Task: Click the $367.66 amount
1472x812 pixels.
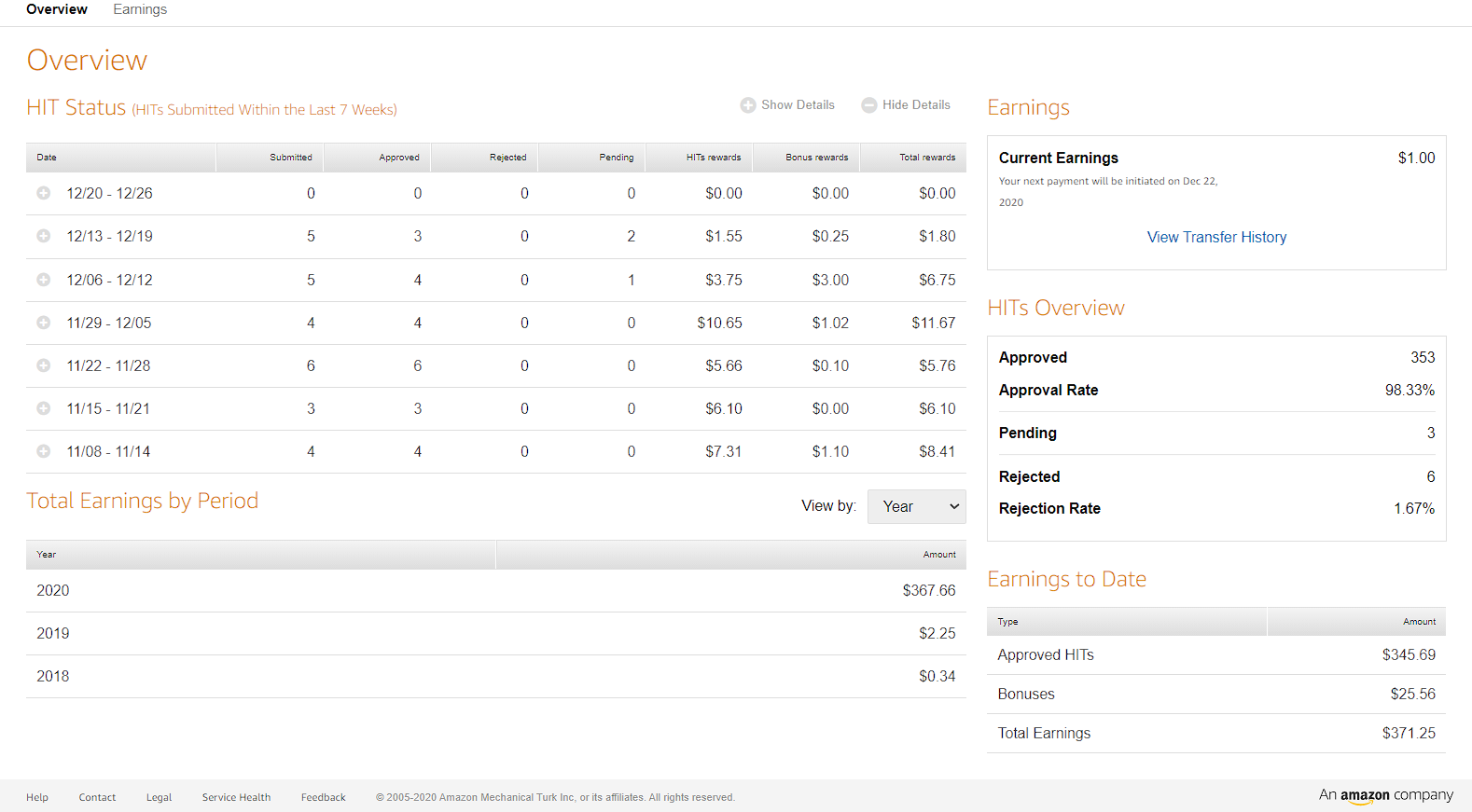Action: pyautogui.click(x=929, y=590)
